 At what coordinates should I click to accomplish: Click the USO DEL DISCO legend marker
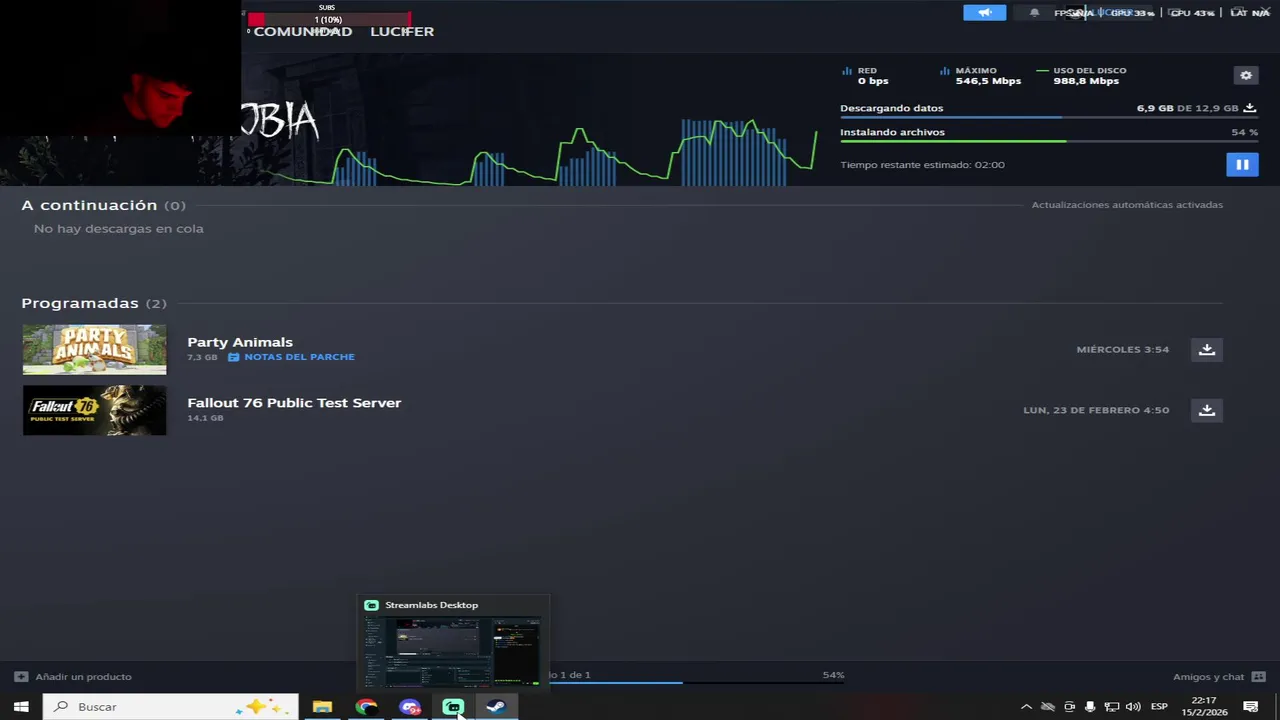pyautogui.click(x=1043, y=71)
